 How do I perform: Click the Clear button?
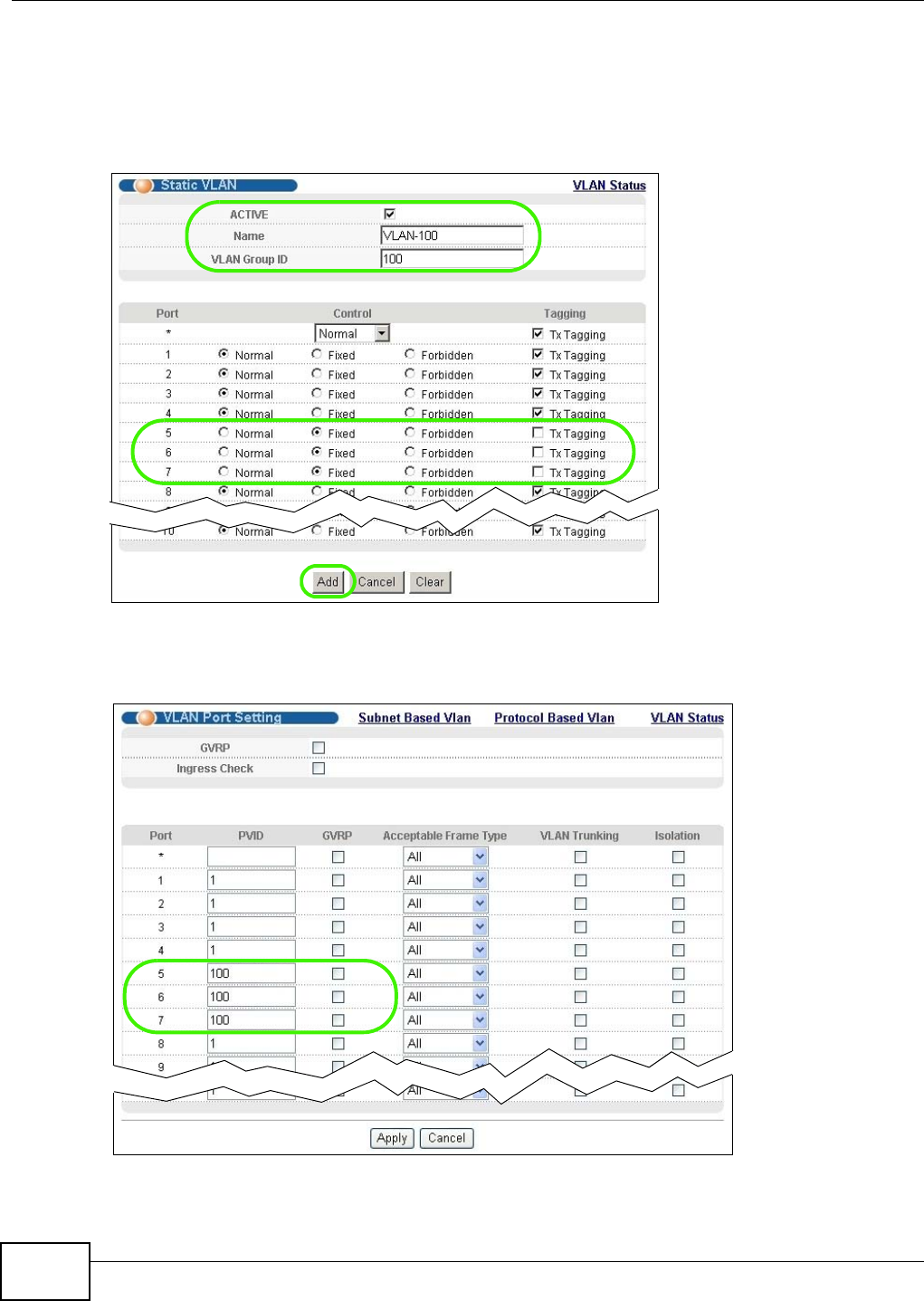click(430, 582)
